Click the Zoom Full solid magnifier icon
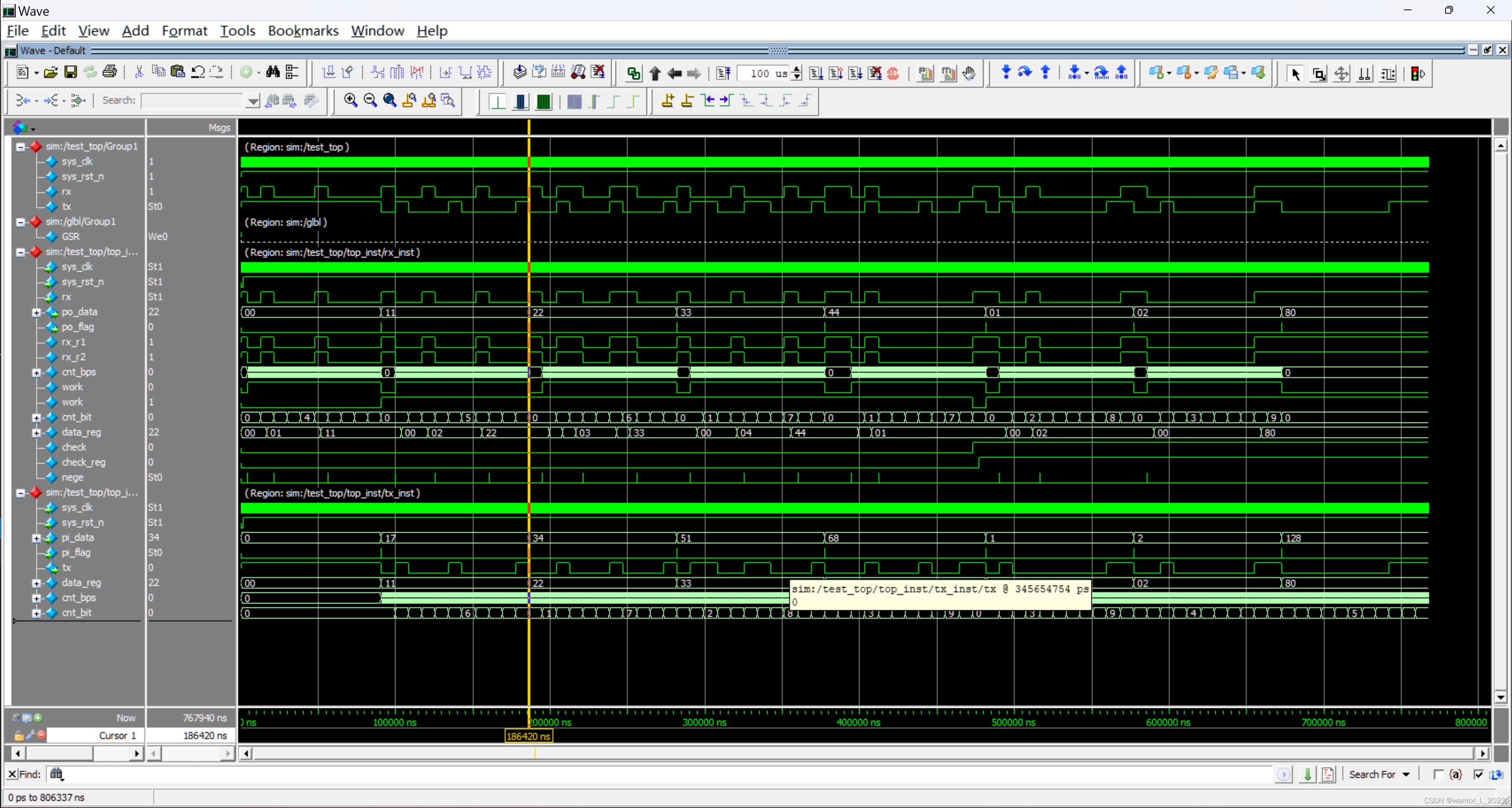Screen dimensions: 1512x808 [x=389, y=100]
